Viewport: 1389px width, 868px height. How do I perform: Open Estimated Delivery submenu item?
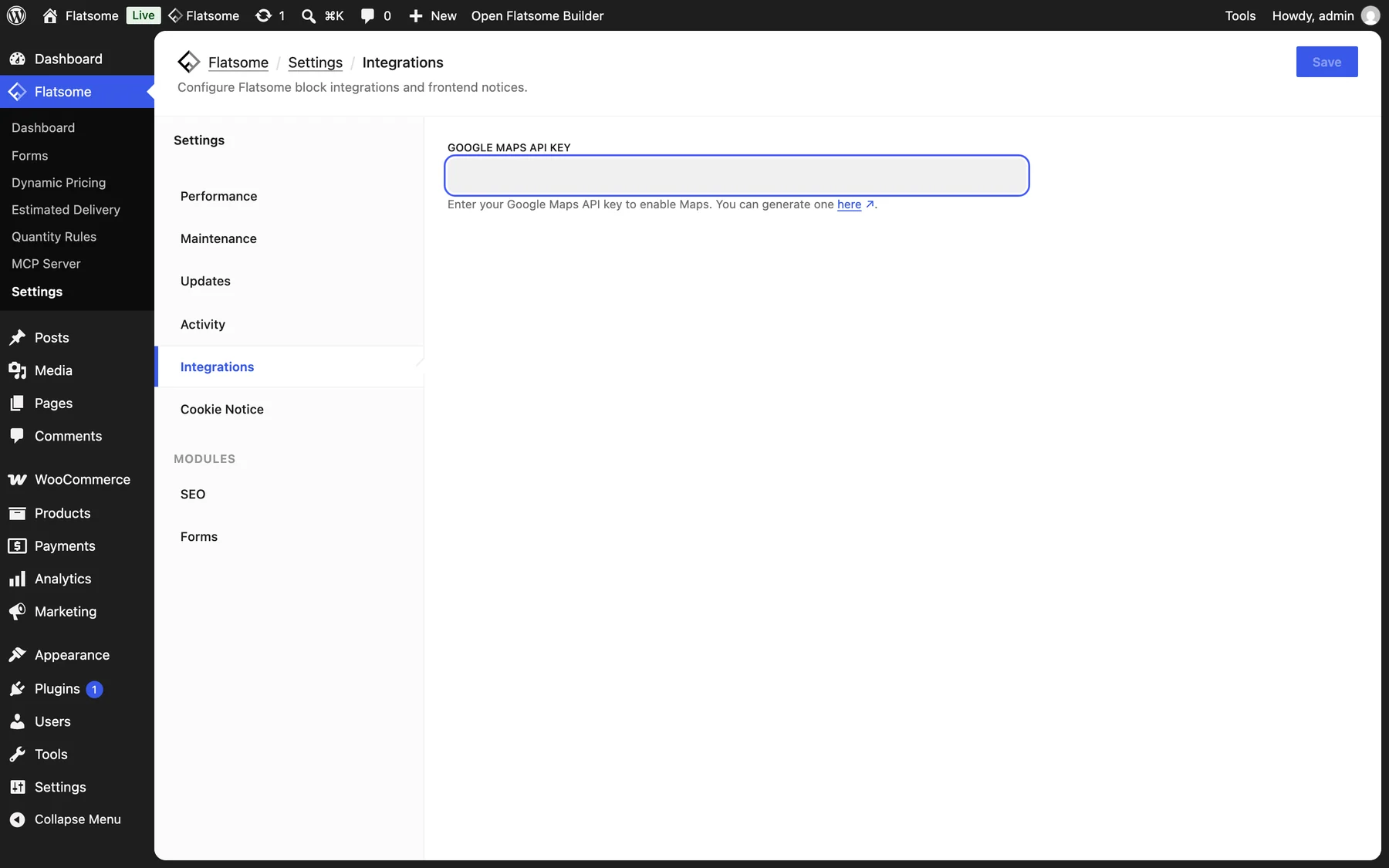point(66,210)
